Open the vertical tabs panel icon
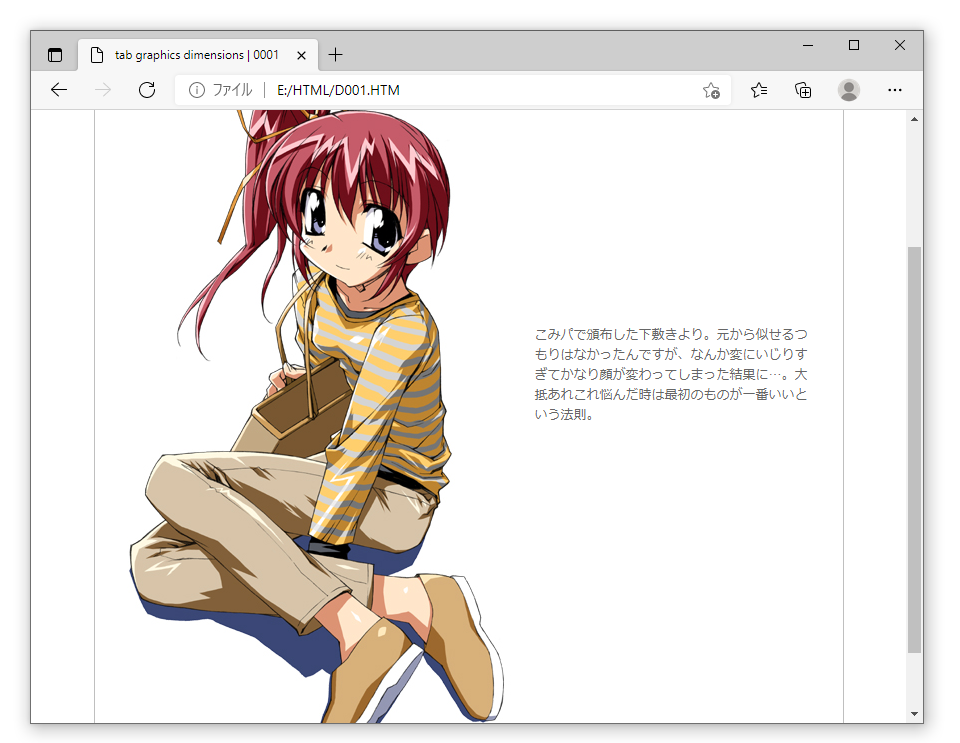This screenshot has width=960, height=743. pos(55,55)
